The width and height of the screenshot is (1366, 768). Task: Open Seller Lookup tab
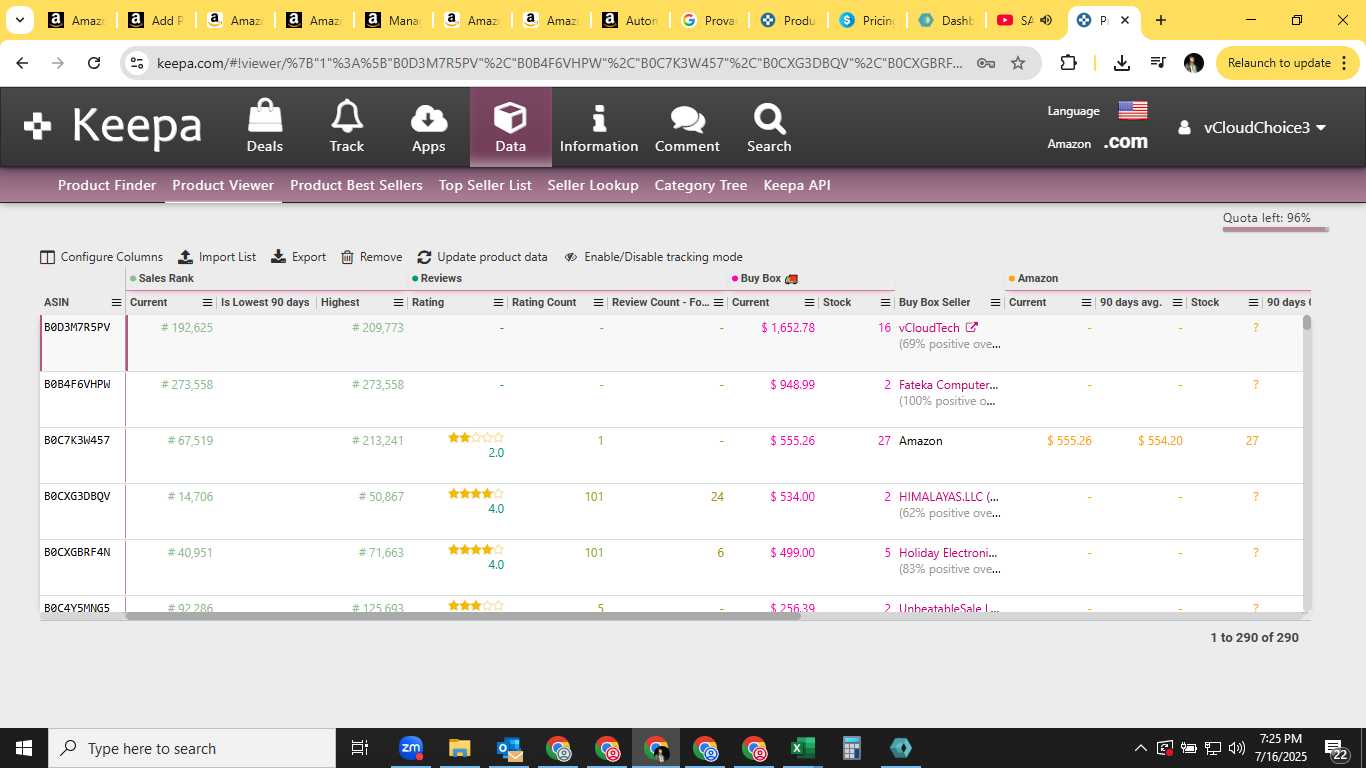coord(593,185)
